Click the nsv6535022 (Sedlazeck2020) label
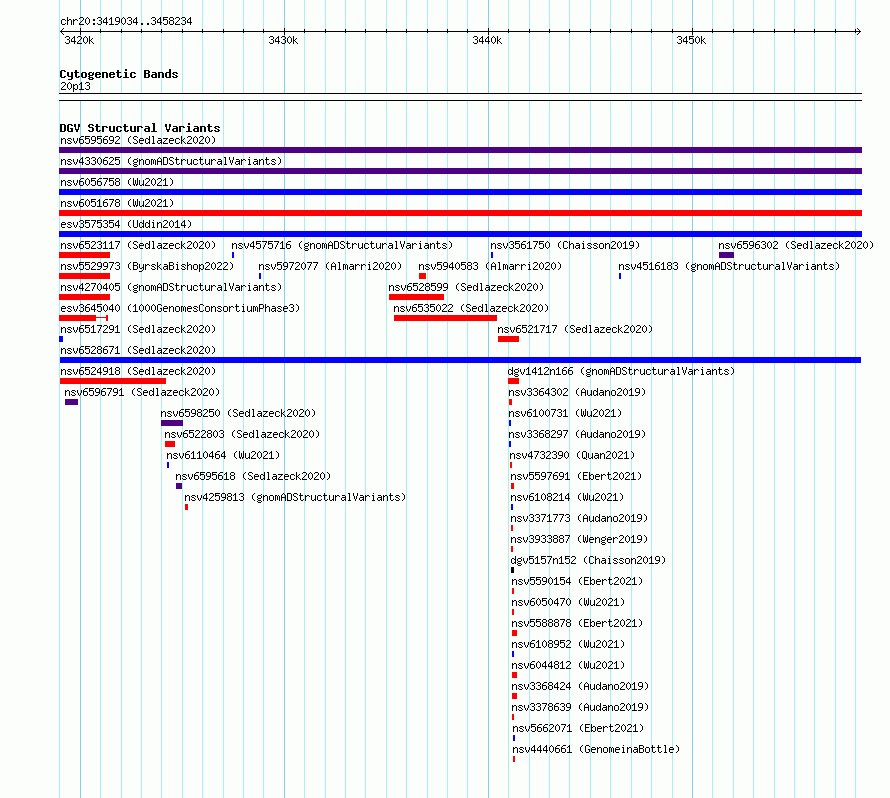 tap(471, 308)
